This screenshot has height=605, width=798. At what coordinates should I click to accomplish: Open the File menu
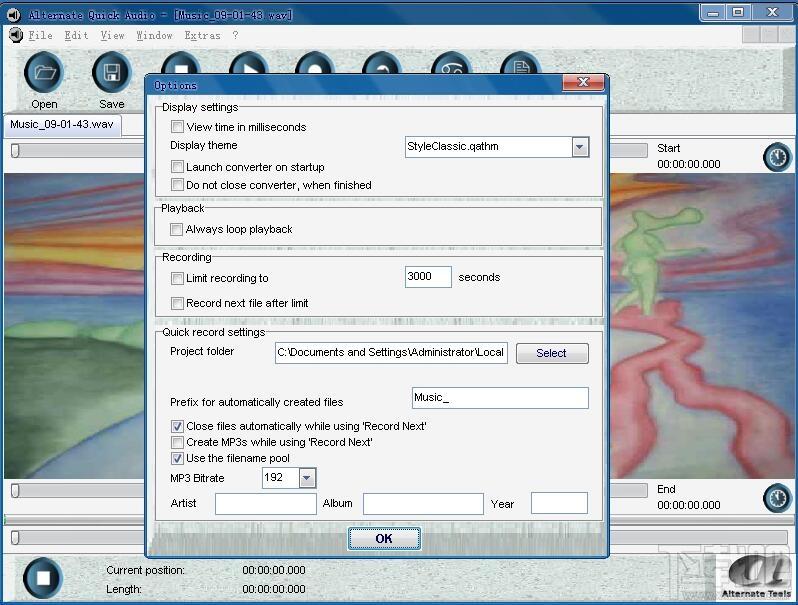pos(41,35)
